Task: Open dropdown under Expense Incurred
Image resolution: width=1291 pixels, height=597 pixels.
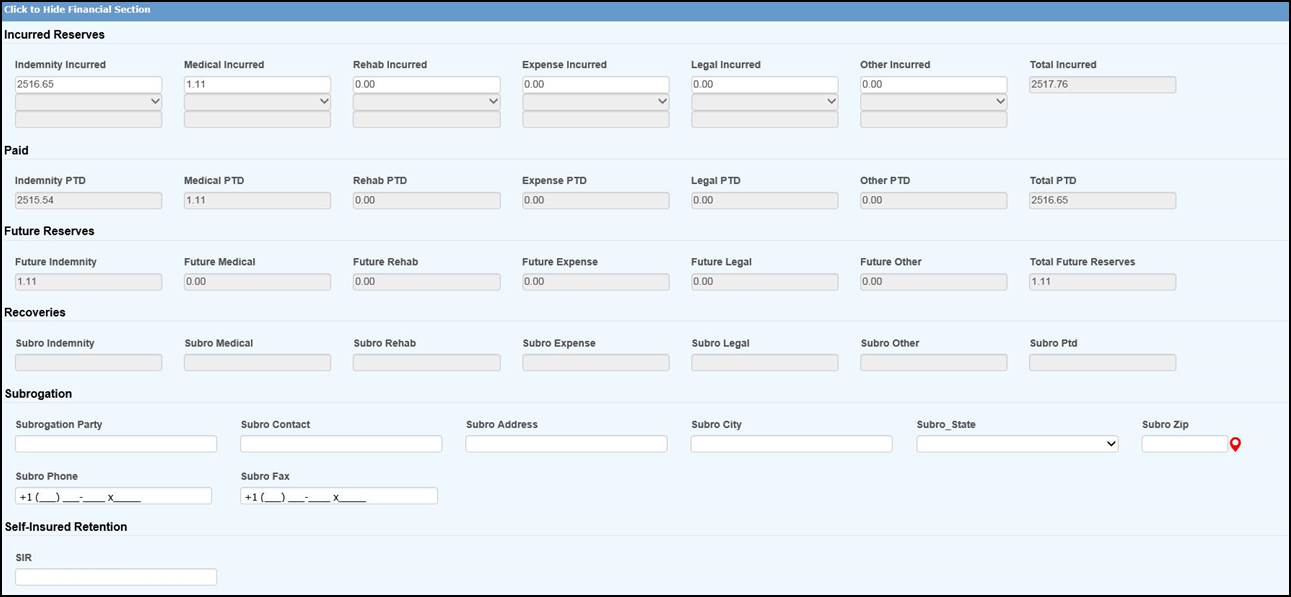Action: pyautogui.click(x=595, y=102)
